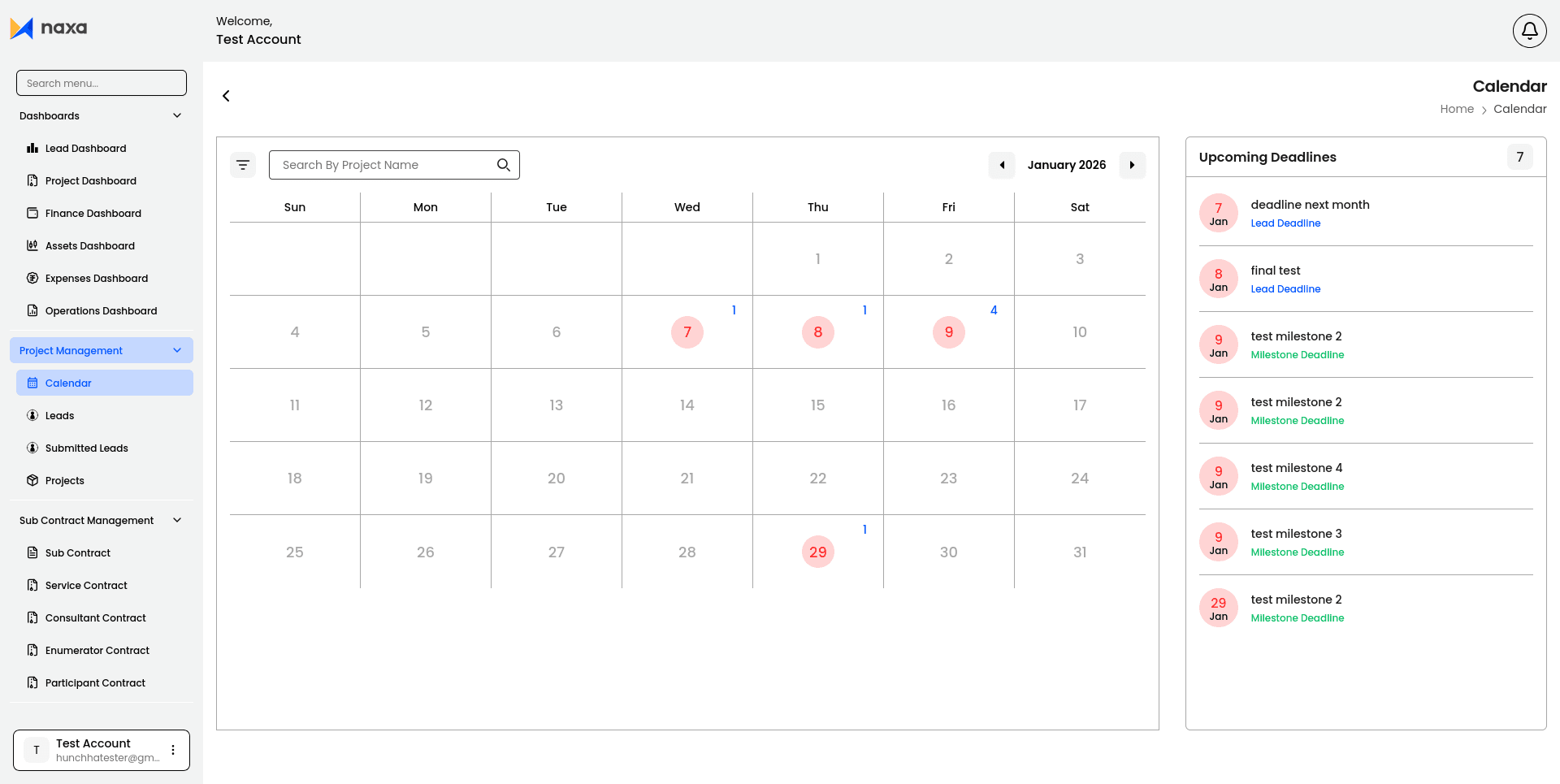This screenshot has height=784, width=1560.
Task: Click the naxa logo
Action: point(49,28)
